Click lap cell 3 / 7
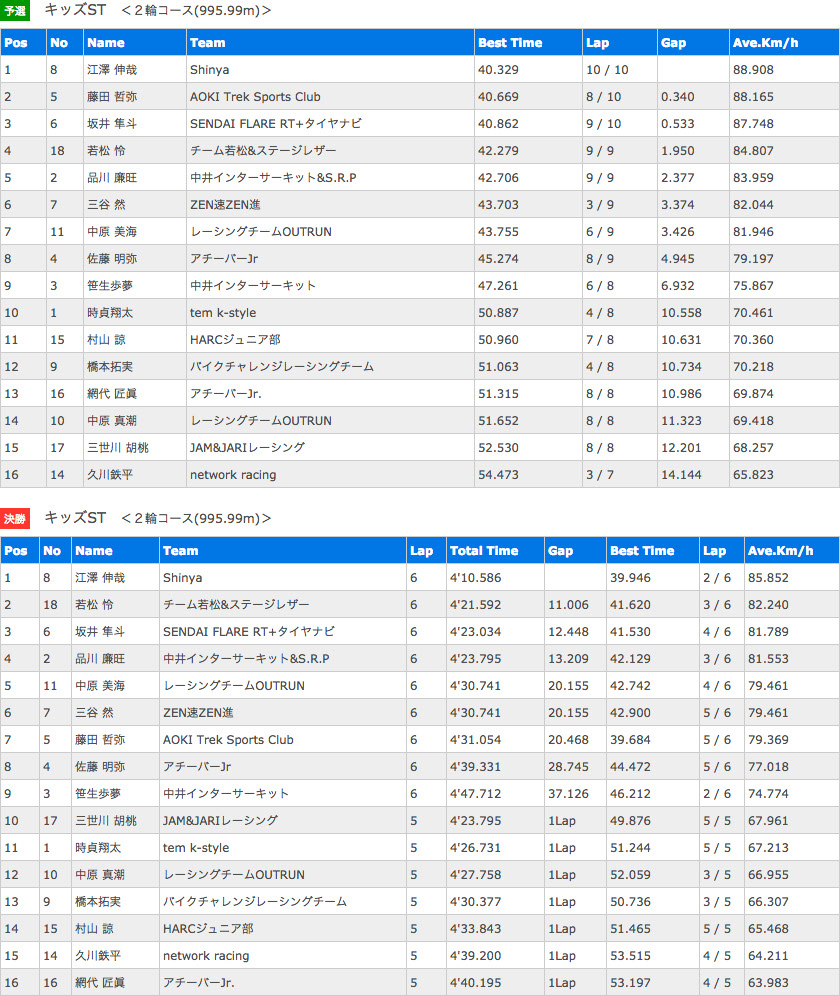840x996 pixels. pos(600,474)
